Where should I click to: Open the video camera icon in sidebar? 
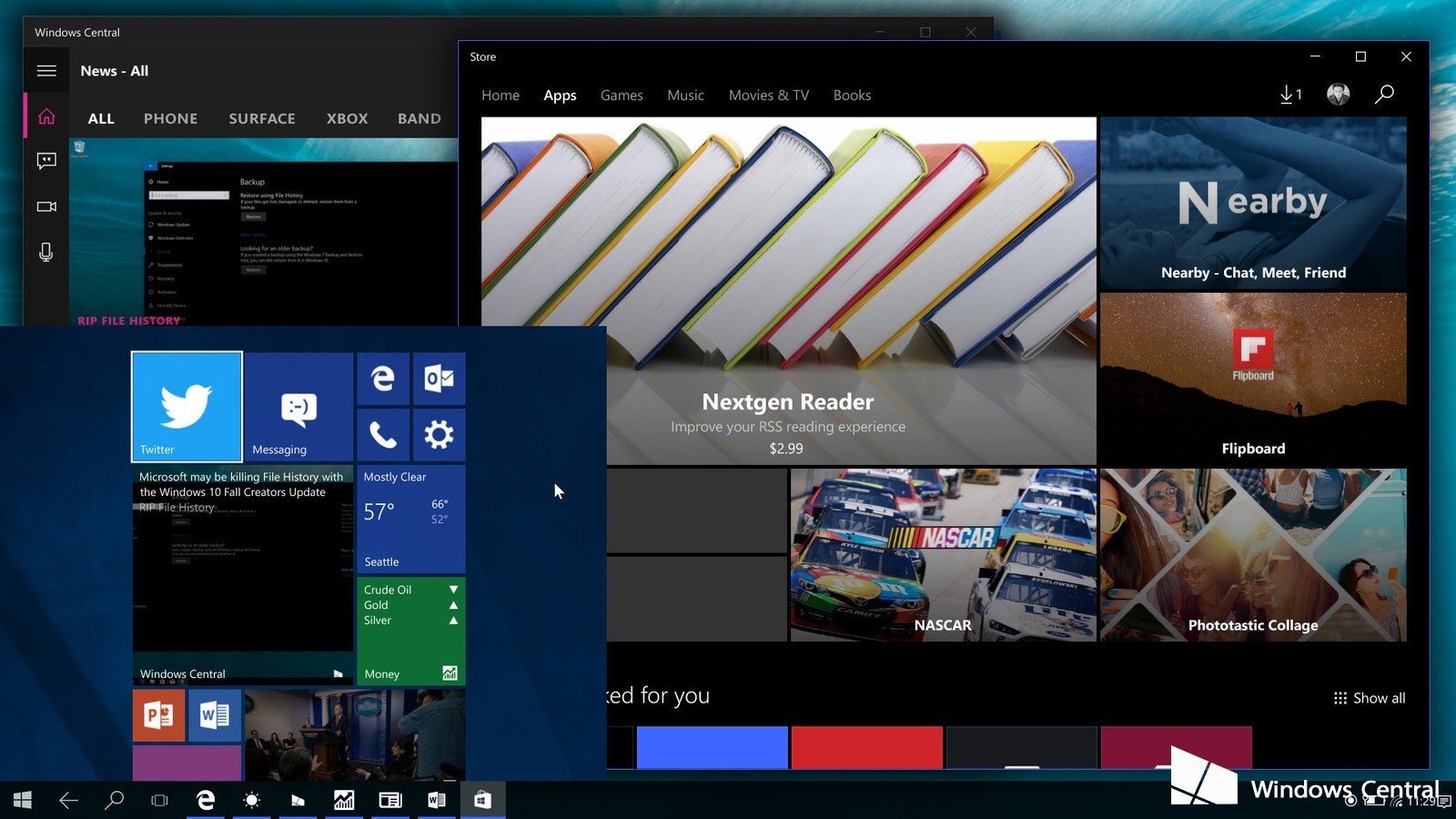(x=46, y=207)
